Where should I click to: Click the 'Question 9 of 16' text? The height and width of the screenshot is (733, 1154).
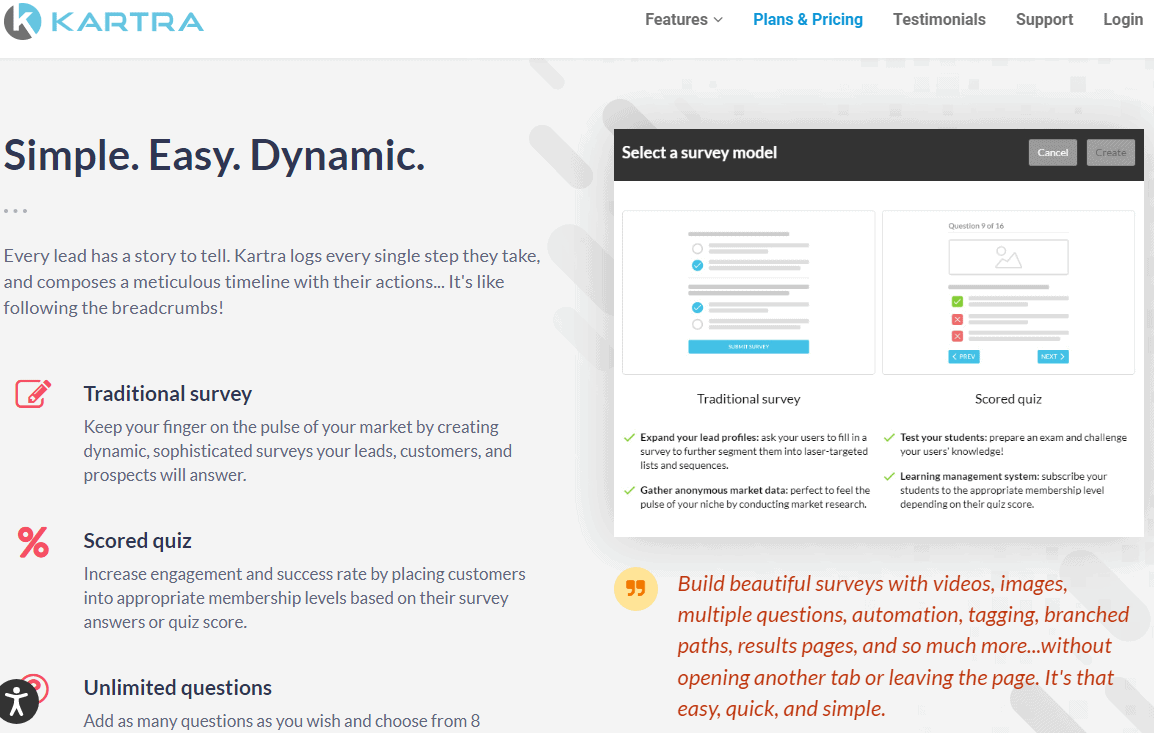click(976, 226)
